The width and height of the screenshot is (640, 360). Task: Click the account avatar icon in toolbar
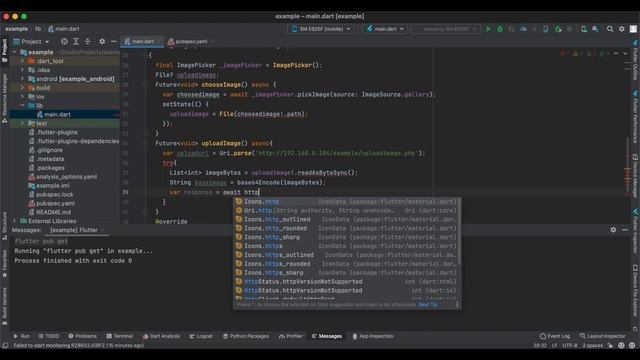[633, 29]
